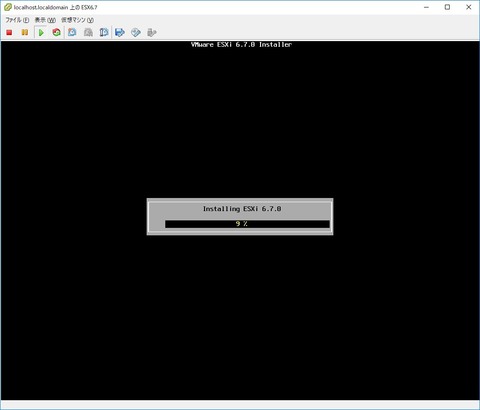Click the yellow Suspend pause icon
The height and width of the screenshot is (410, 480).
click(x=25, y=32)
